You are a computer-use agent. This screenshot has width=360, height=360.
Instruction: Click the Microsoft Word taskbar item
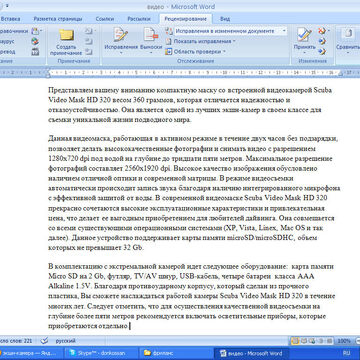[x=252, y=353]
